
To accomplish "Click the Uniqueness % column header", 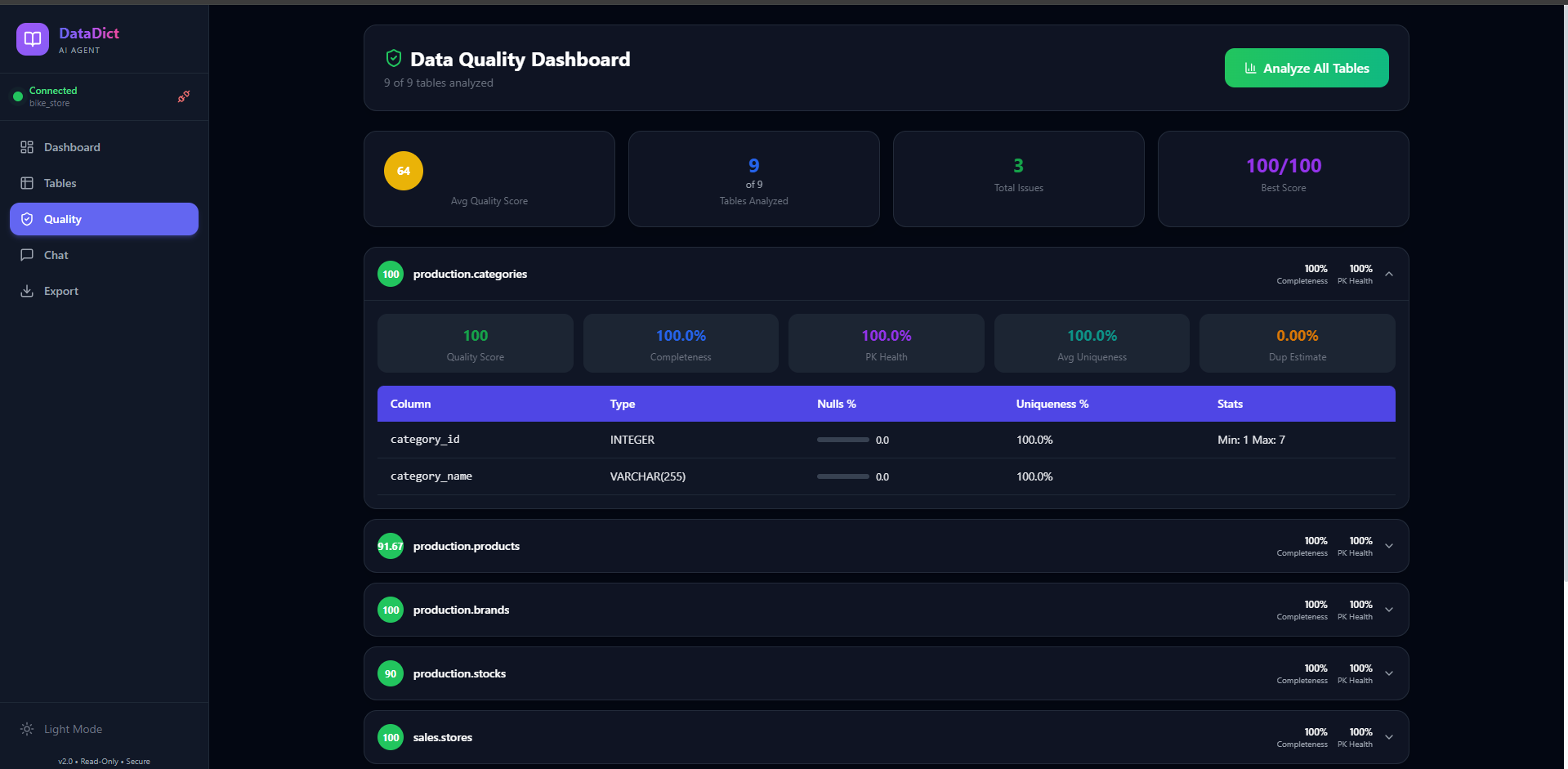I will pos(1052,404).
